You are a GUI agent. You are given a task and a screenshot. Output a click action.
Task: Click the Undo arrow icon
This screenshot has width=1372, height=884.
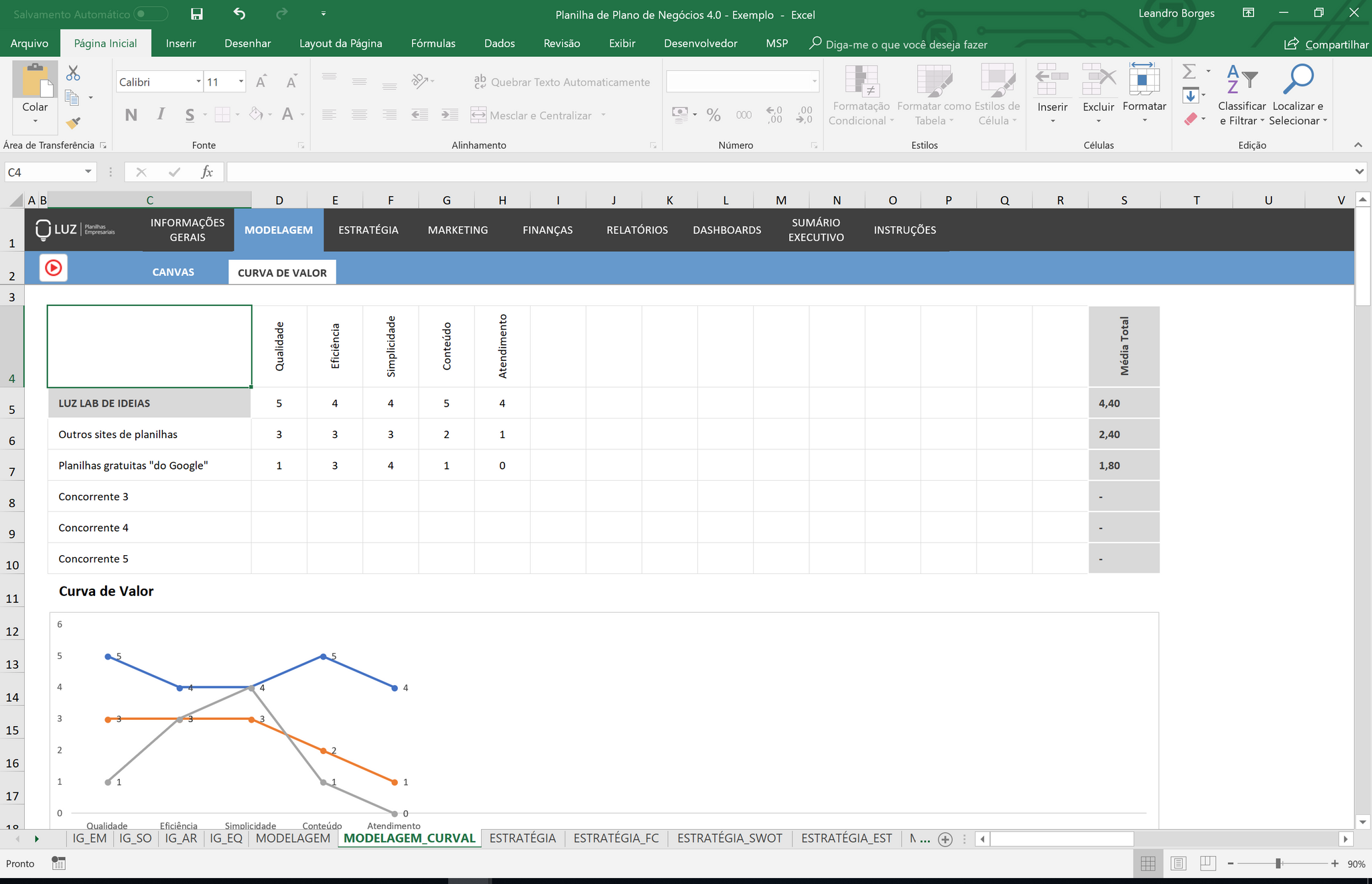pos(239,14)
